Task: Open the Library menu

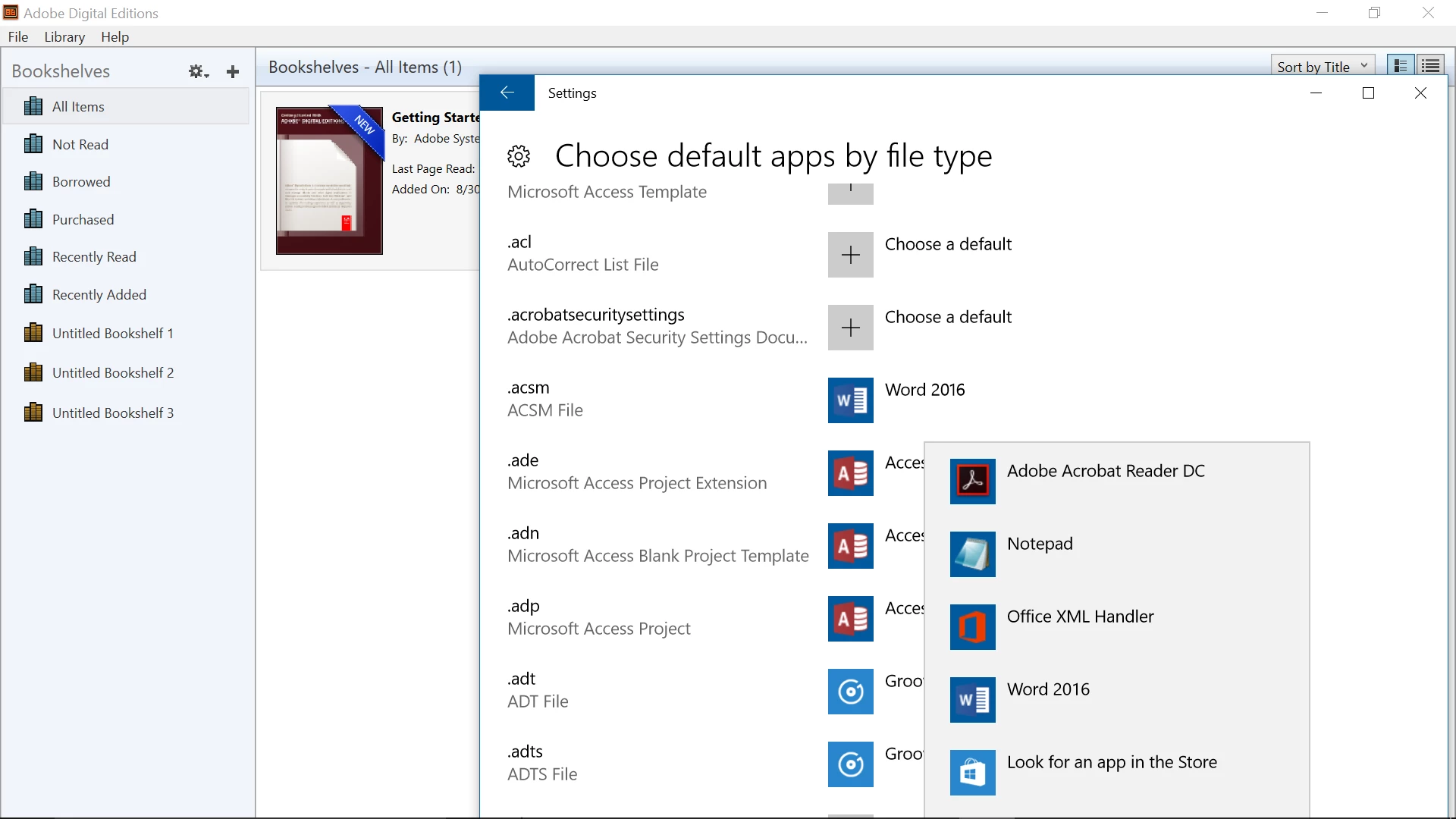Action: [x=64, y=36]
